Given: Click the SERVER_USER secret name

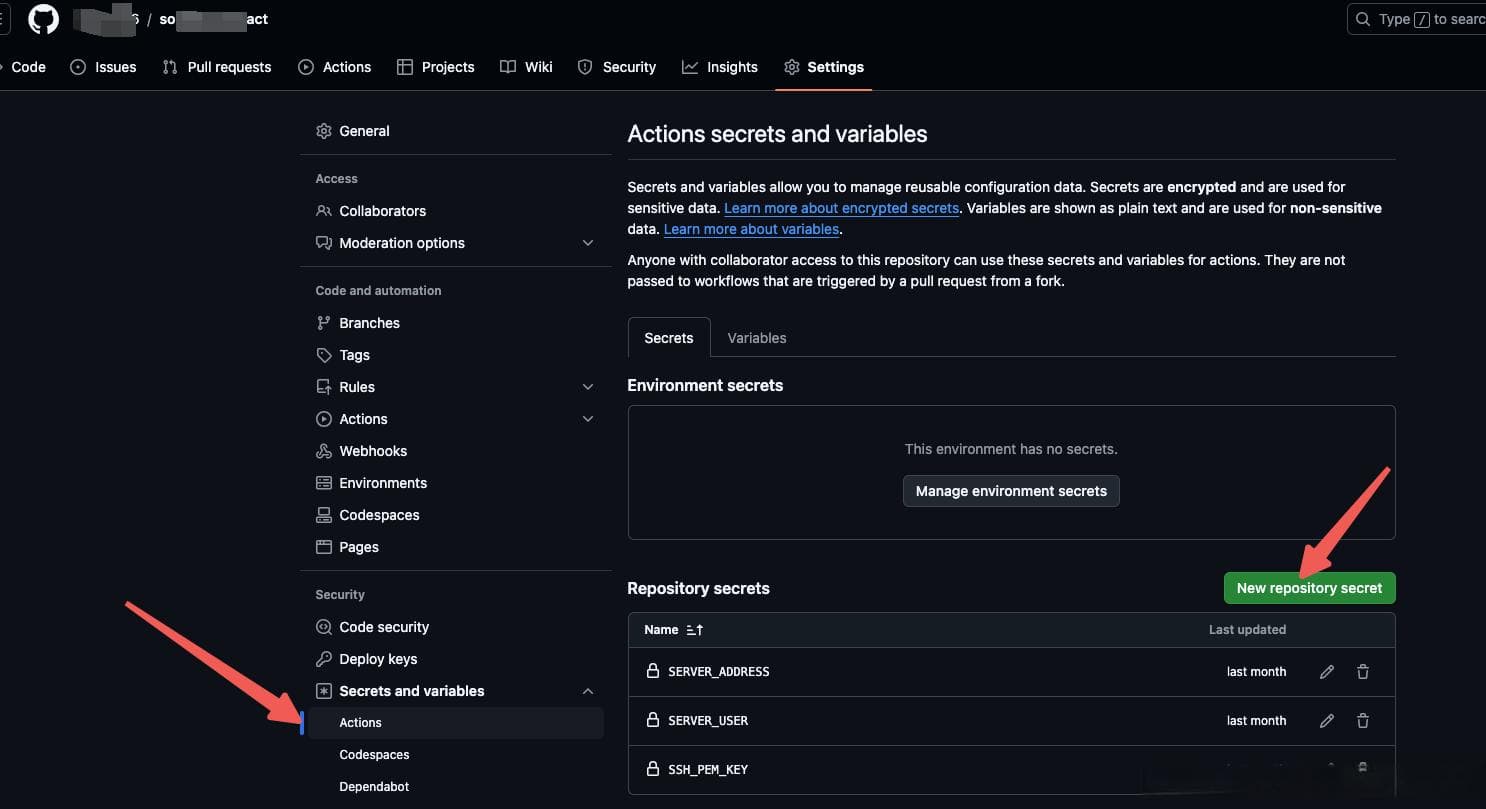Looking at the screenshot, I should point(708,721).
